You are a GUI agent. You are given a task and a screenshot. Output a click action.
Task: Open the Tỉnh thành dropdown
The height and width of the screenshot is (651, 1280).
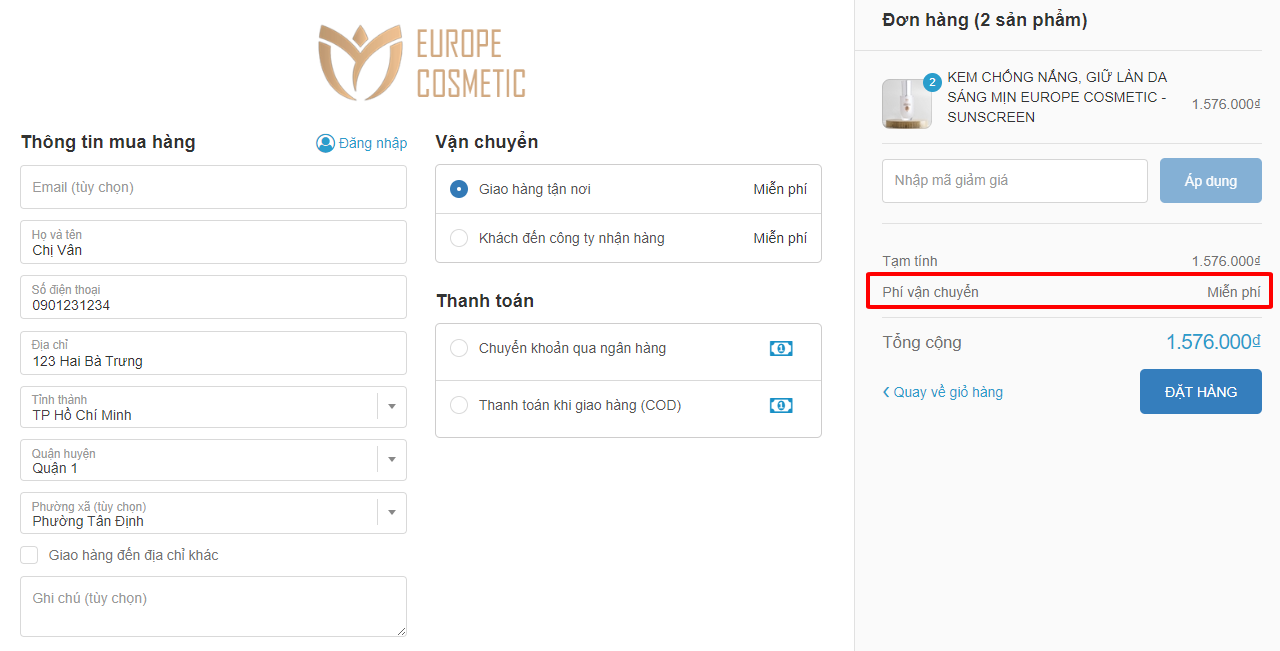pyautogui.click(x=213, y=407)
